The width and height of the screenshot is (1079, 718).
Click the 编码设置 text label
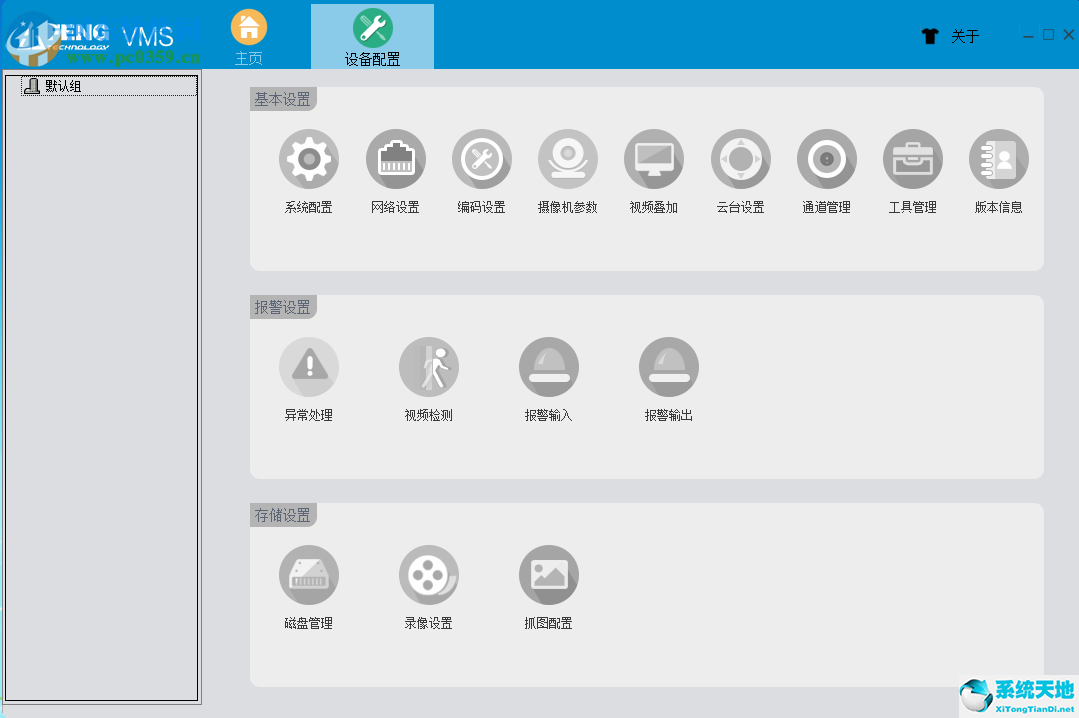pyautogui.click(x=482, y=207)
